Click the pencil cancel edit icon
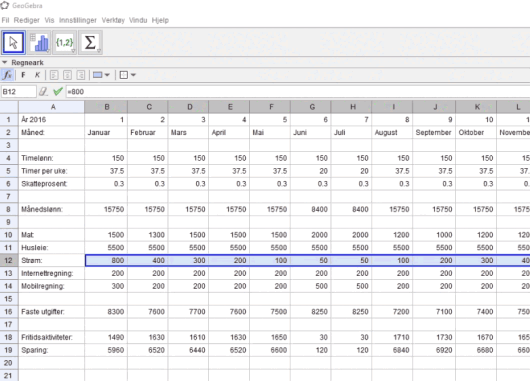This screenshot has height=381, width=530. point(43,92)
